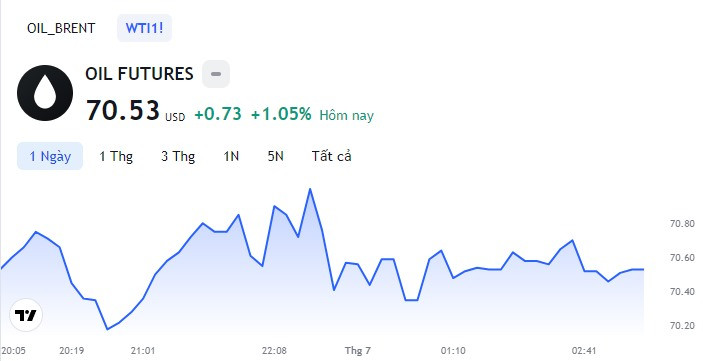Show the Tất cả full range

click(x=331, y=156)
